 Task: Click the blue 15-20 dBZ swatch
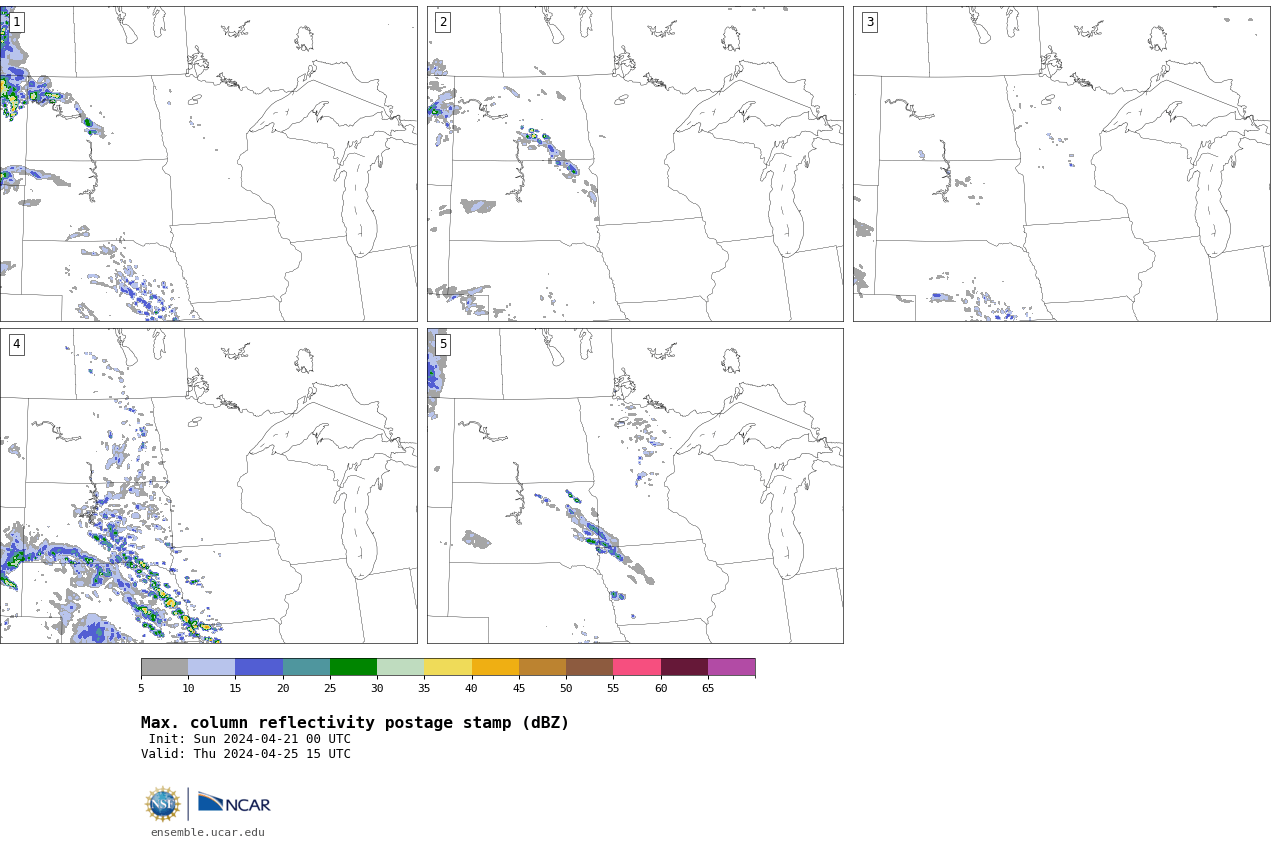(259, 667)
